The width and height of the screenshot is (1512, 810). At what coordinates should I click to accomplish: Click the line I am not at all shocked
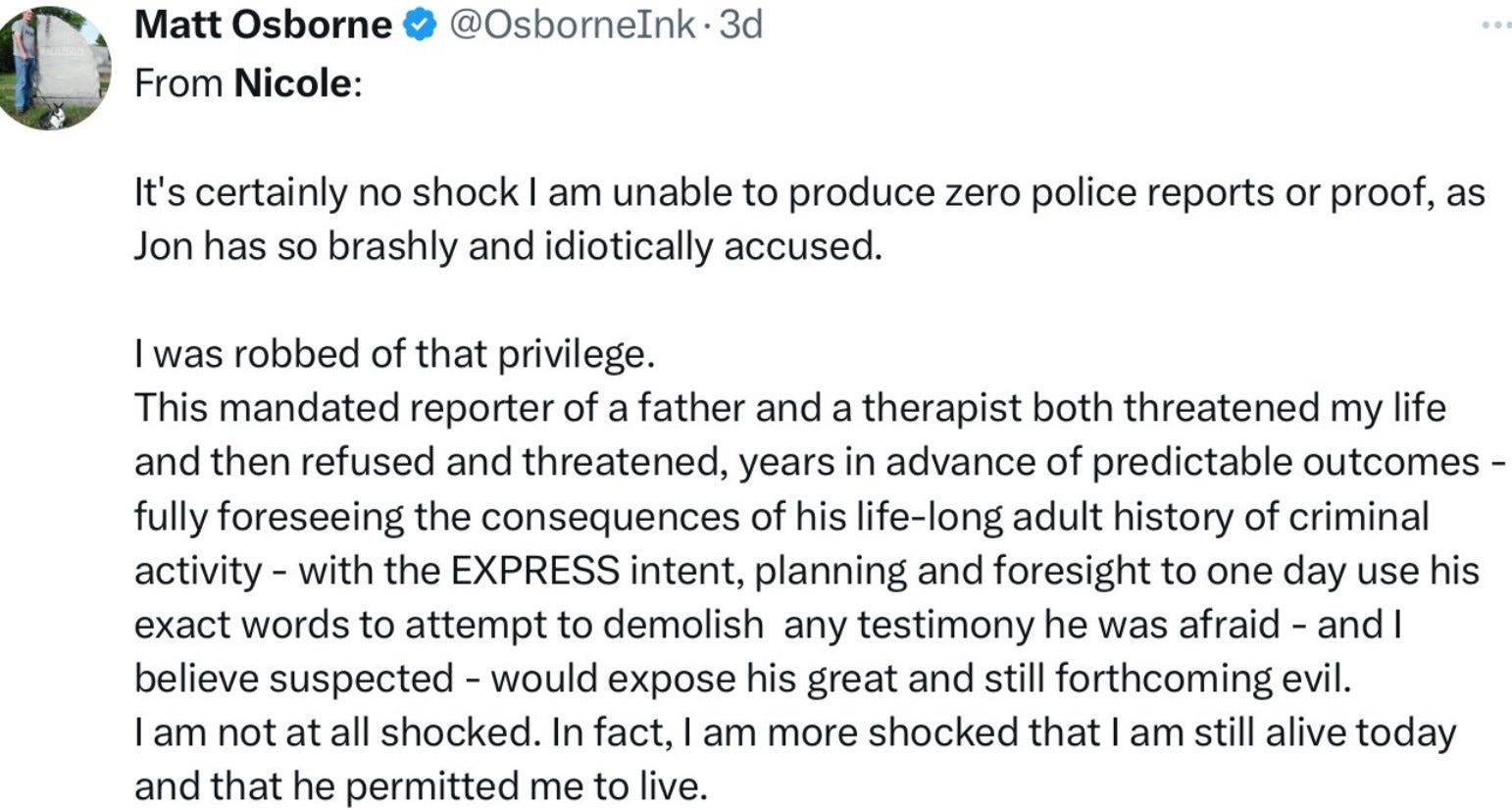point(795,733)
